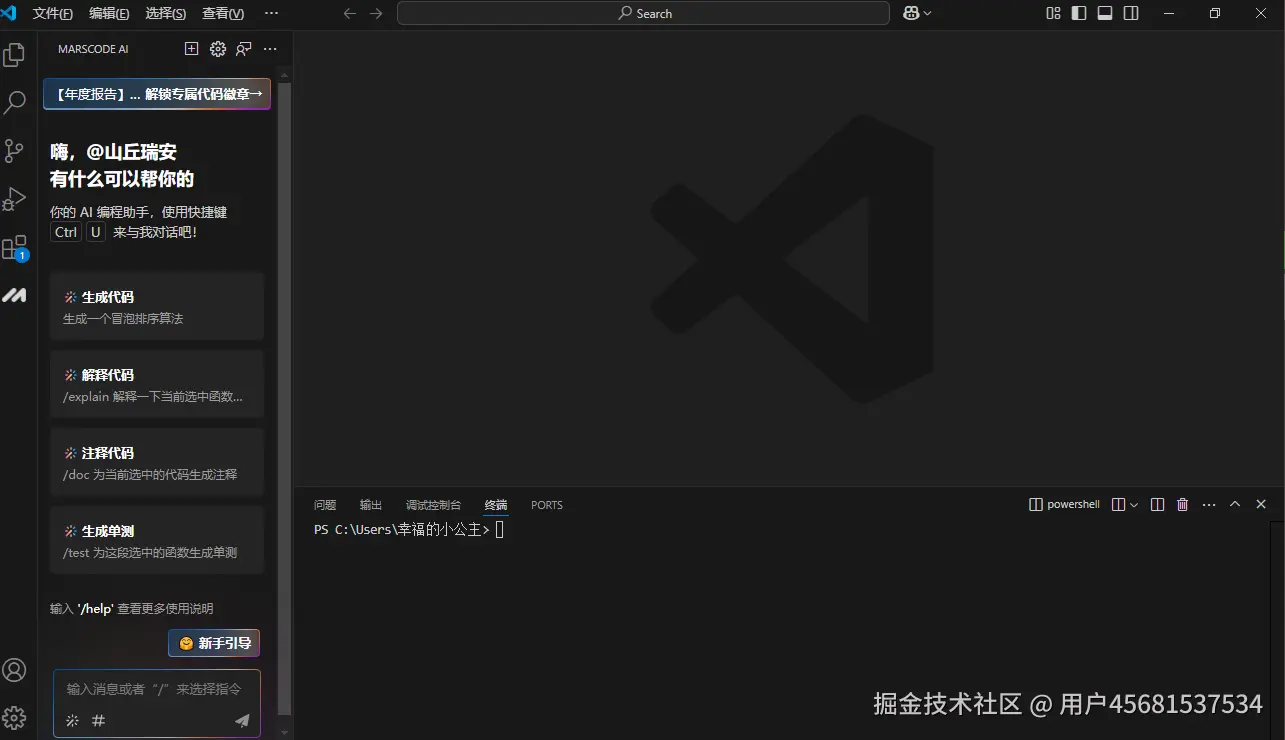Kill terminal with the trash icon
This screenshot has height=740, width=1285.
click(1183, 505)
